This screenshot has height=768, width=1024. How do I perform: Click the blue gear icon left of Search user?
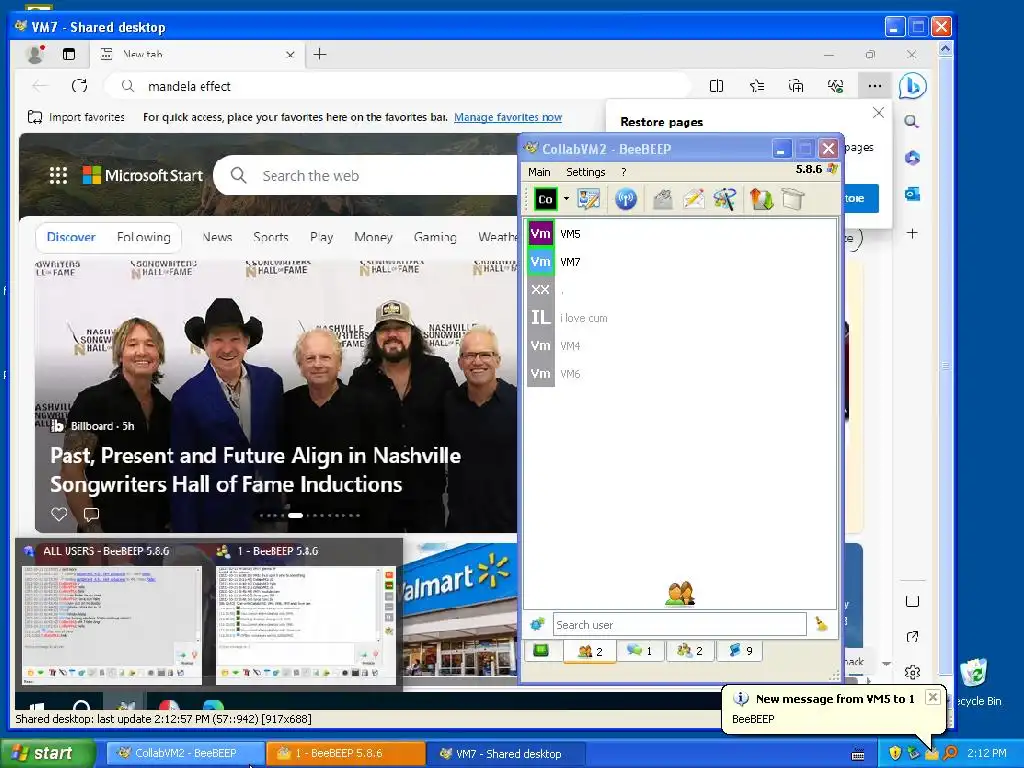tap(537, 624)
